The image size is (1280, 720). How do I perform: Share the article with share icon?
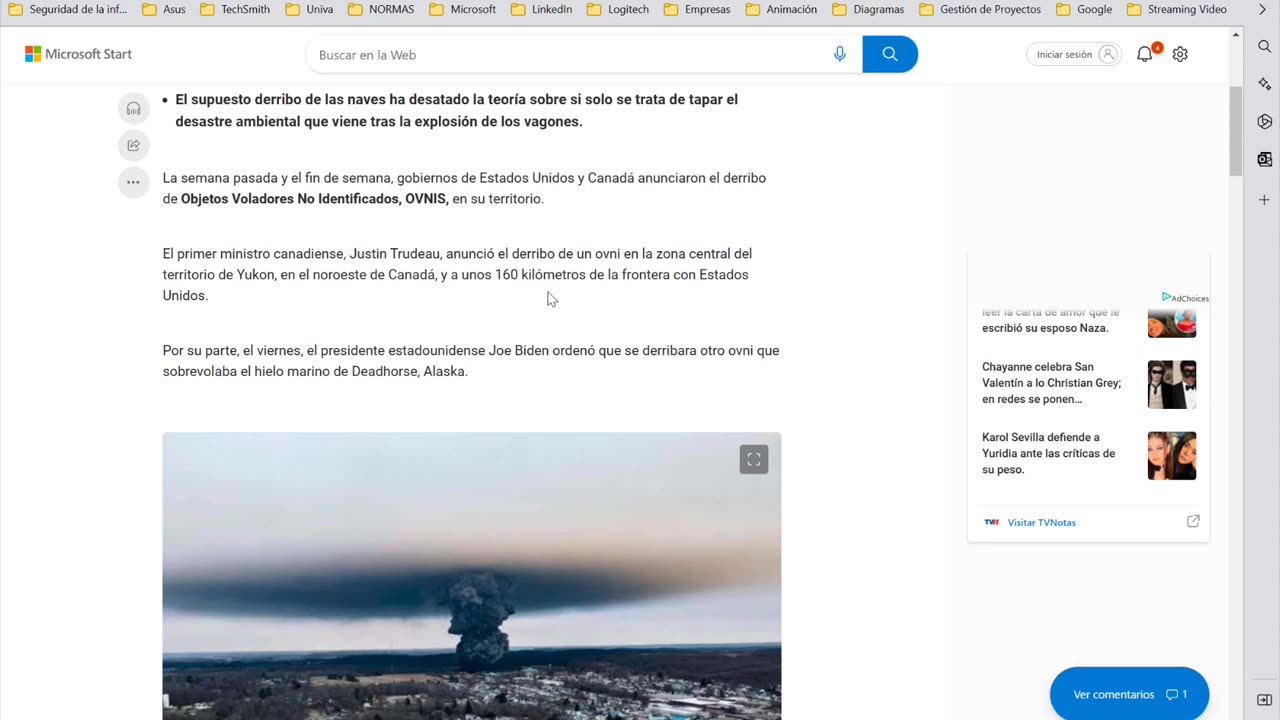tap(133, 146)
